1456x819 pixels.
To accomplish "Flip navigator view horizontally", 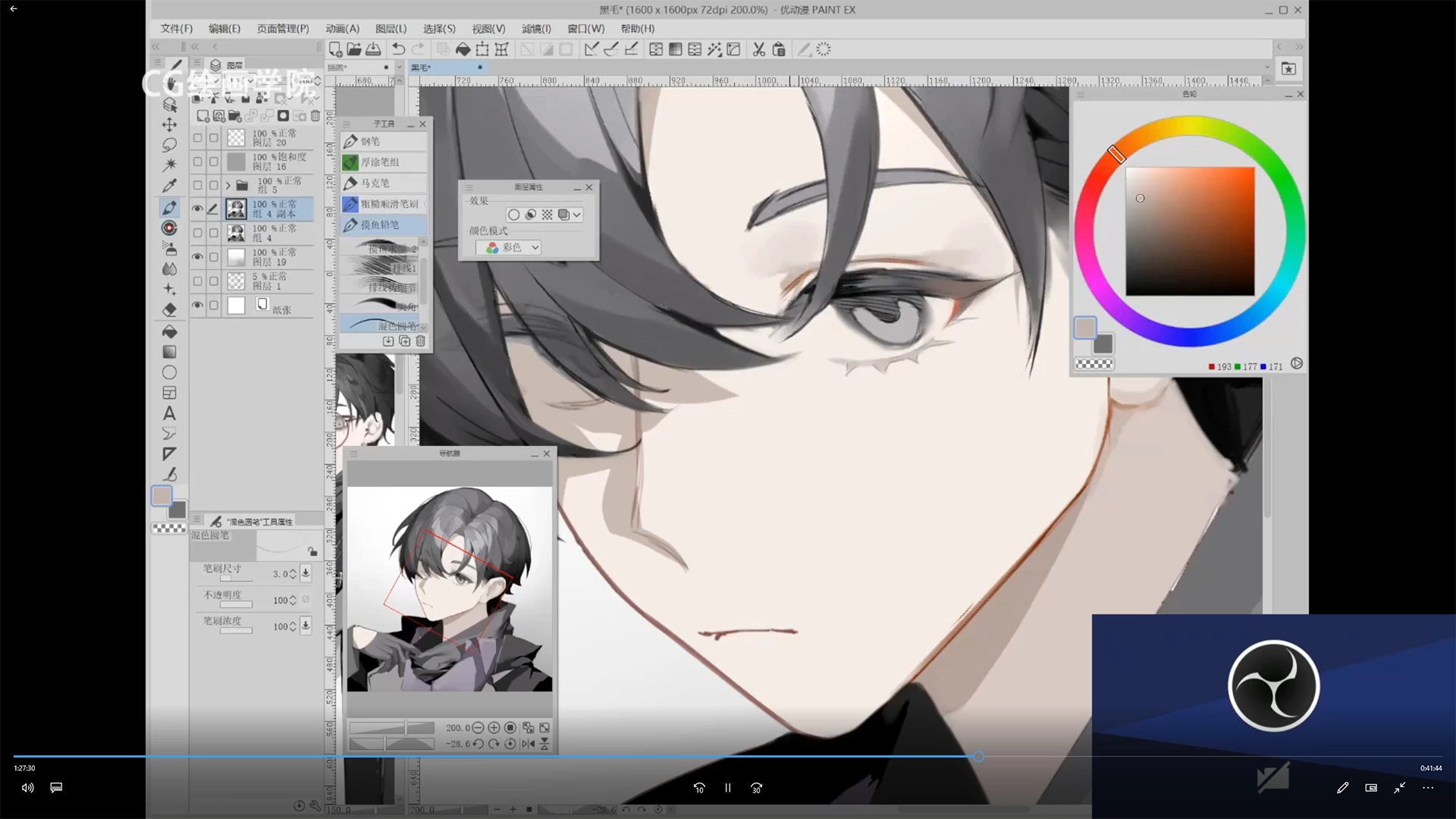I will tap(528, 744).
